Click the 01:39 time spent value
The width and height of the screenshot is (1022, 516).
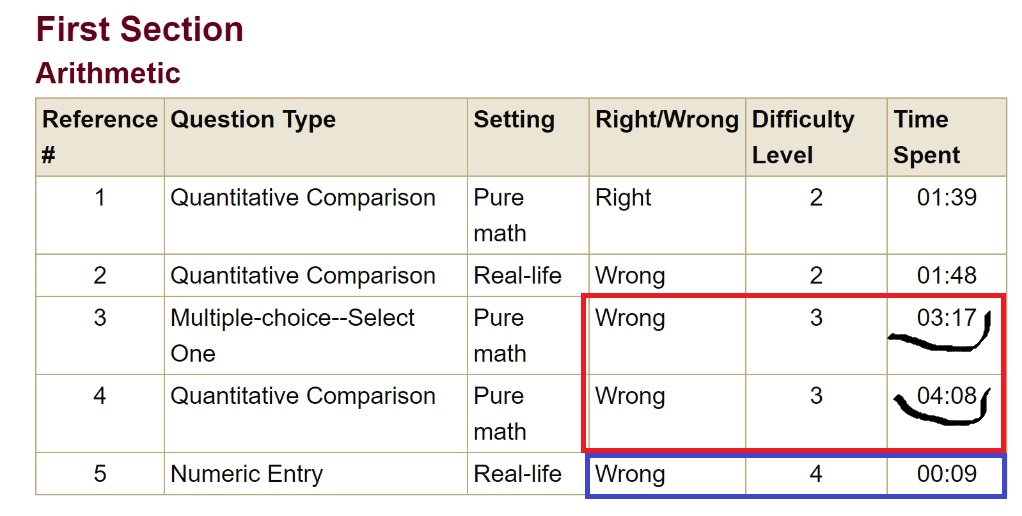coord(946,198)
